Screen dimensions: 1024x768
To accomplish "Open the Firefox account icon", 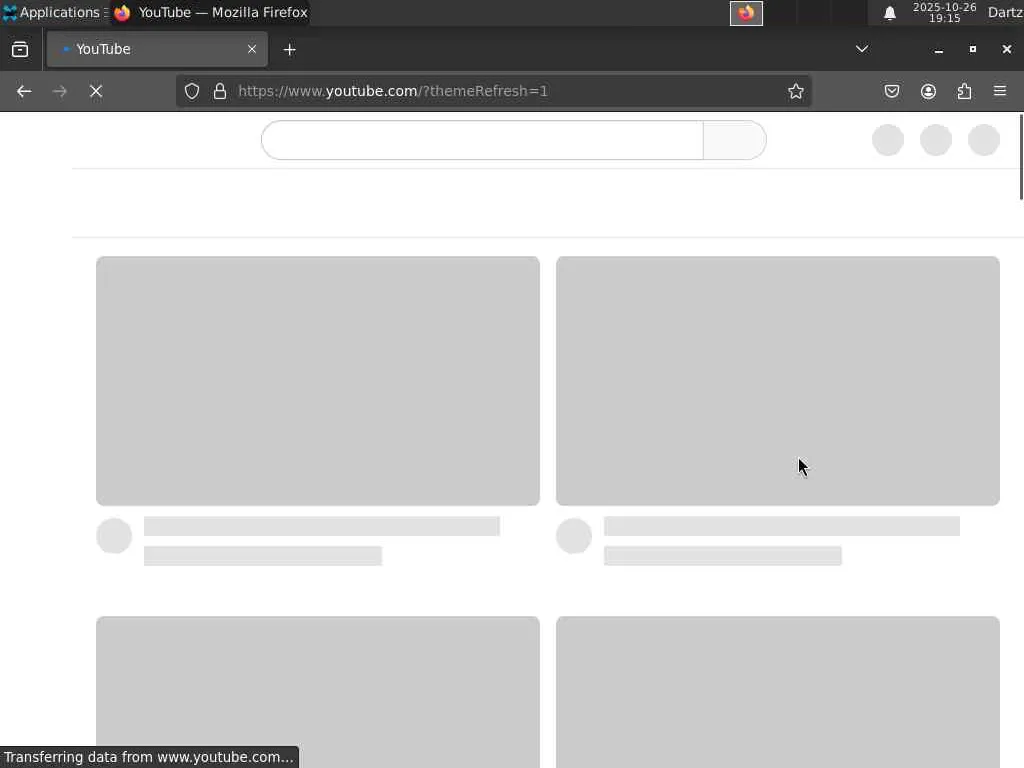I will 928,91.
